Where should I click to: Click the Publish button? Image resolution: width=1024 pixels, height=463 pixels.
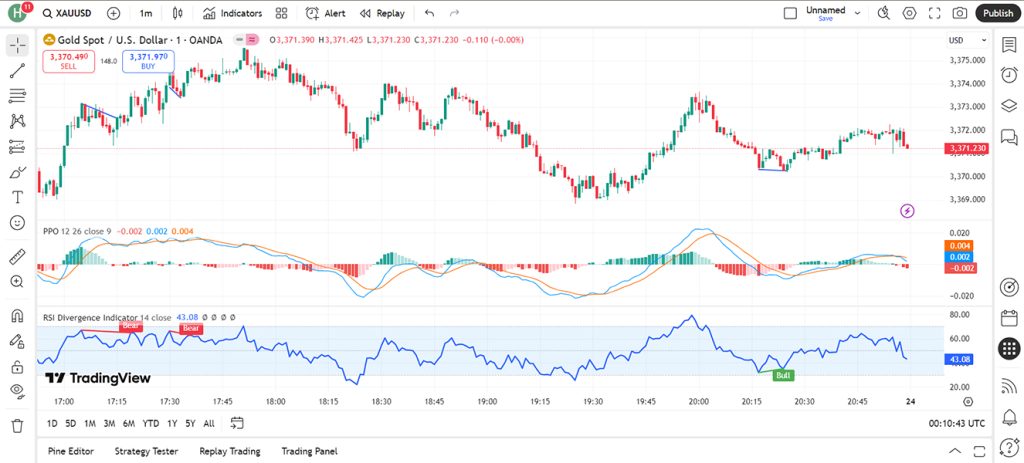(x=998, y=13)
